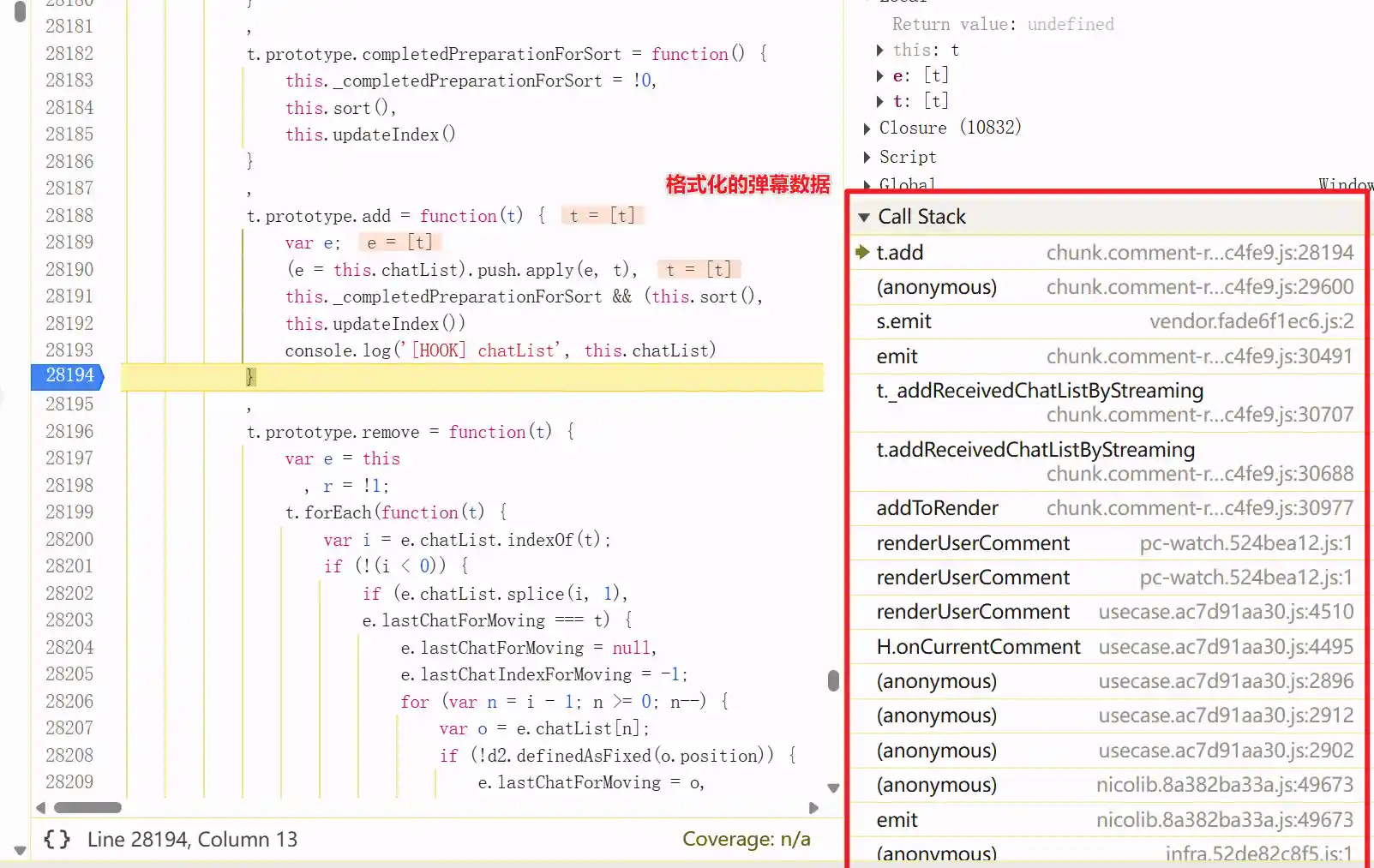Collapse the Call Stack section
The height and width of the screenshot is (868, 1374).
tap(864, 218)
